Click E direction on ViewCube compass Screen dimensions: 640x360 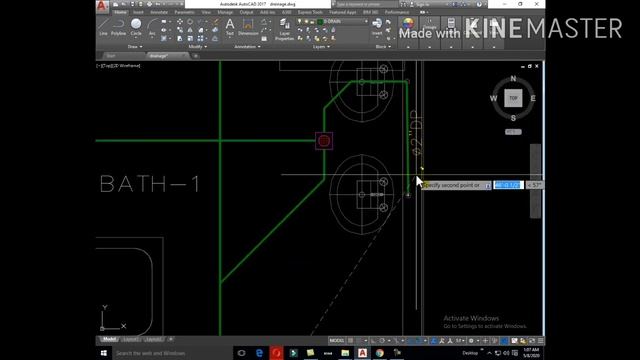pyautogui.click(x=533, y=98)
